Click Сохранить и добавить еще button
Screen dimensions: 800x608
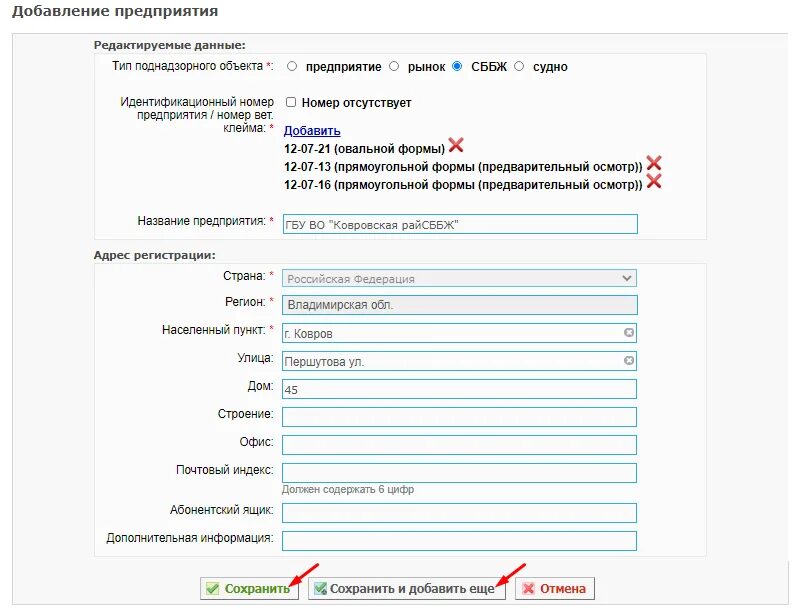[407, 589]
